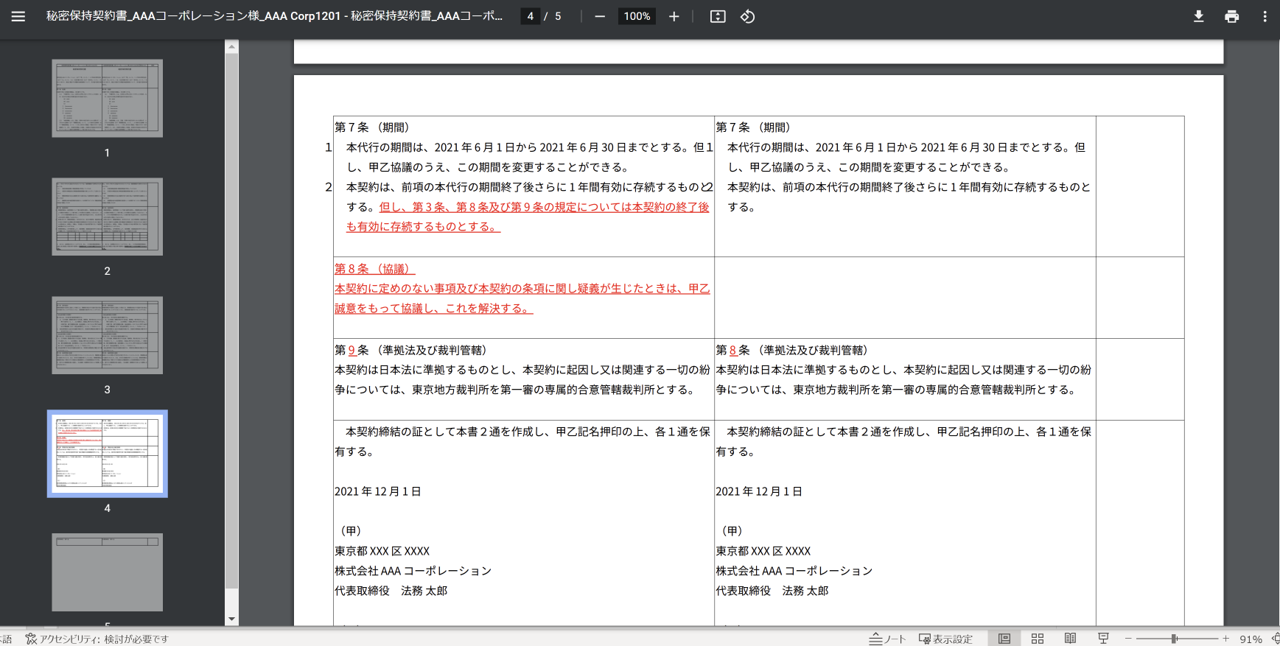Open 表示設定 display settings

click(x=945, y=638)
